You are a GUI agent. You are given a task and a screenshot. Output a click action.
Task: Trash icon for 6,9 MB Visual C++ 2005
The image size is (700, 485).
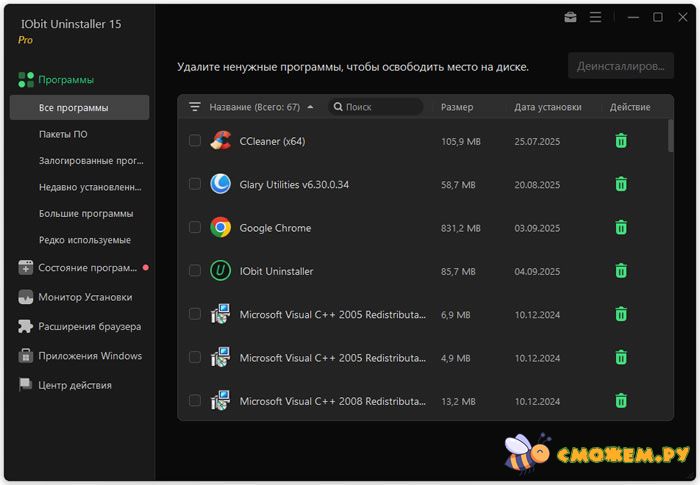click(621, 314)
